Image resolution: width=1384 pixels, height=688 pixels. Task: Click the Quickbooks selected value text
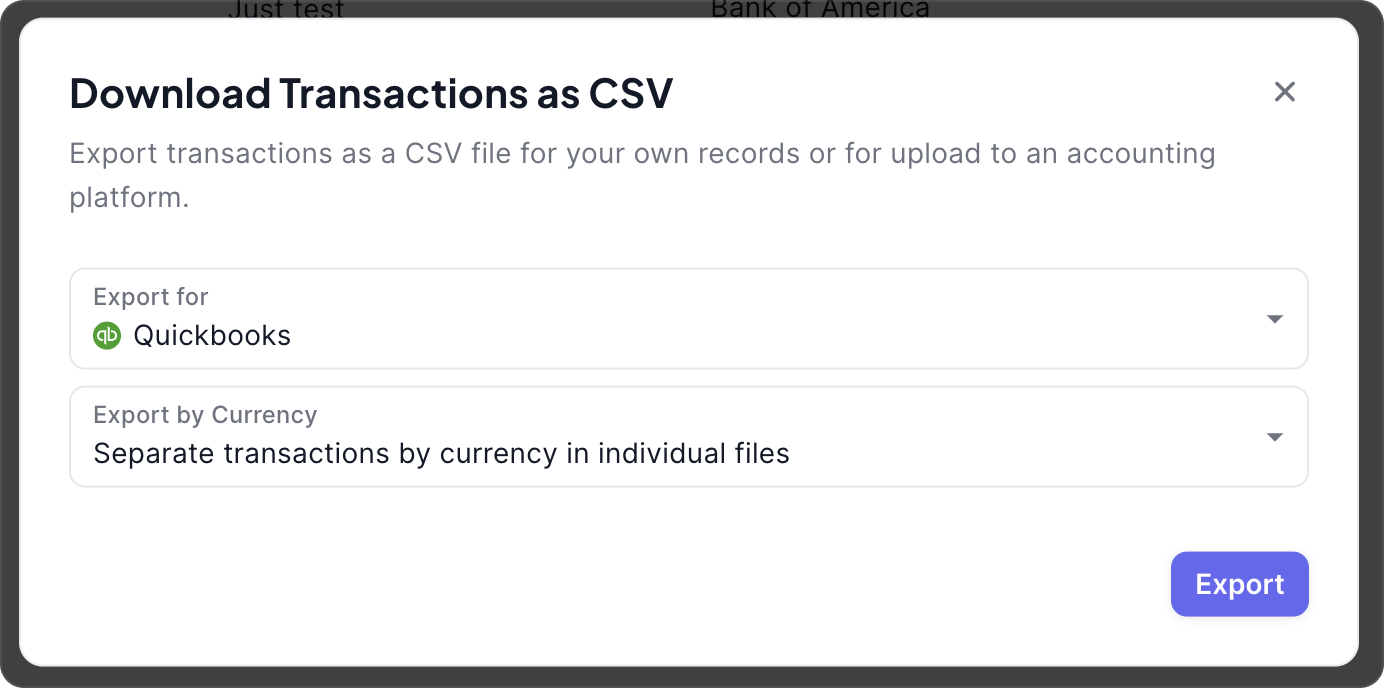pos(212,336)
